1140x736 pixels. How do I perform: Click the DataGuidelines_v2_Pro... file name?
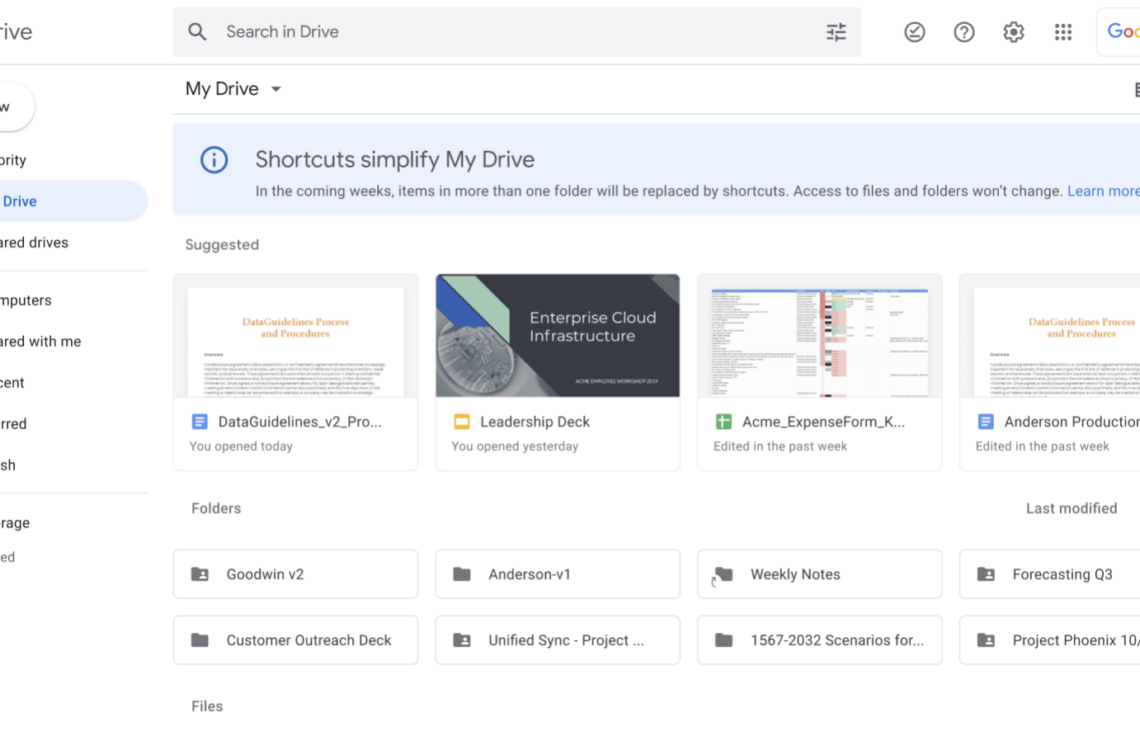tap(300, 422)
